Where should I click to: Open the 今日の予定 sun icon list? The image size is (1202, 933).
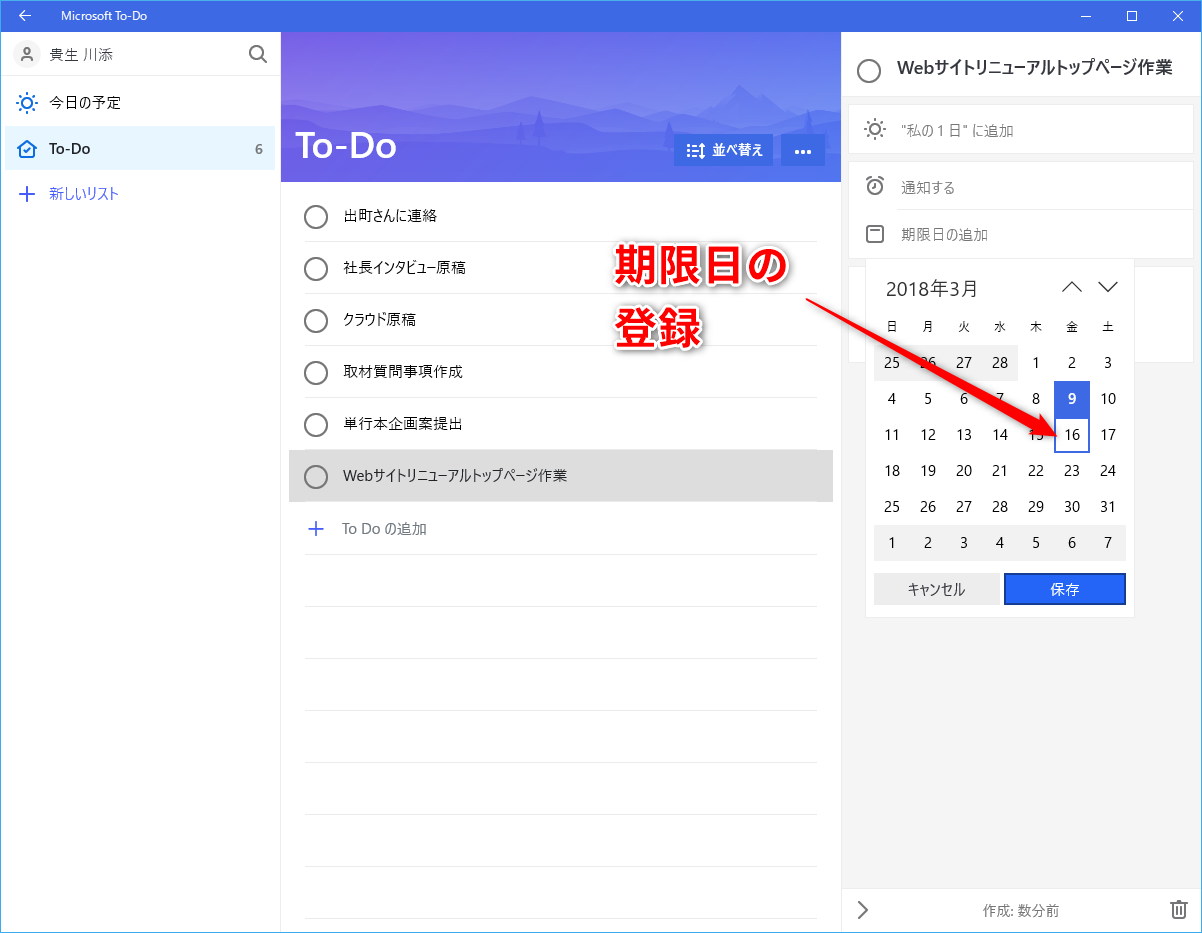[27, 102]
